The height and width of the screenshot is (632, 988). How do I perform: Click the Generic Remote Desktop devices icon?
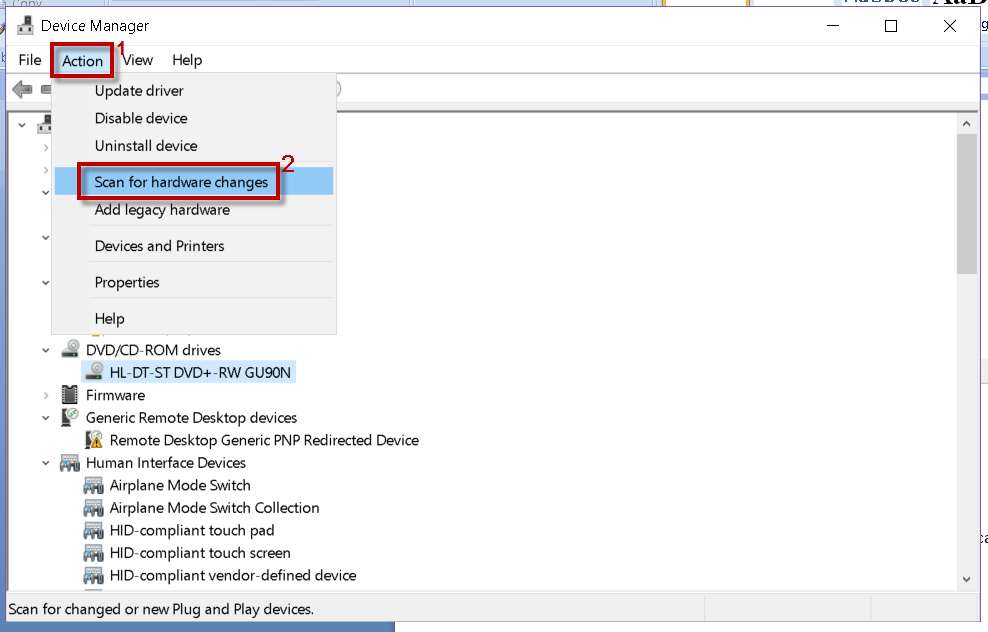click(70, 417)
